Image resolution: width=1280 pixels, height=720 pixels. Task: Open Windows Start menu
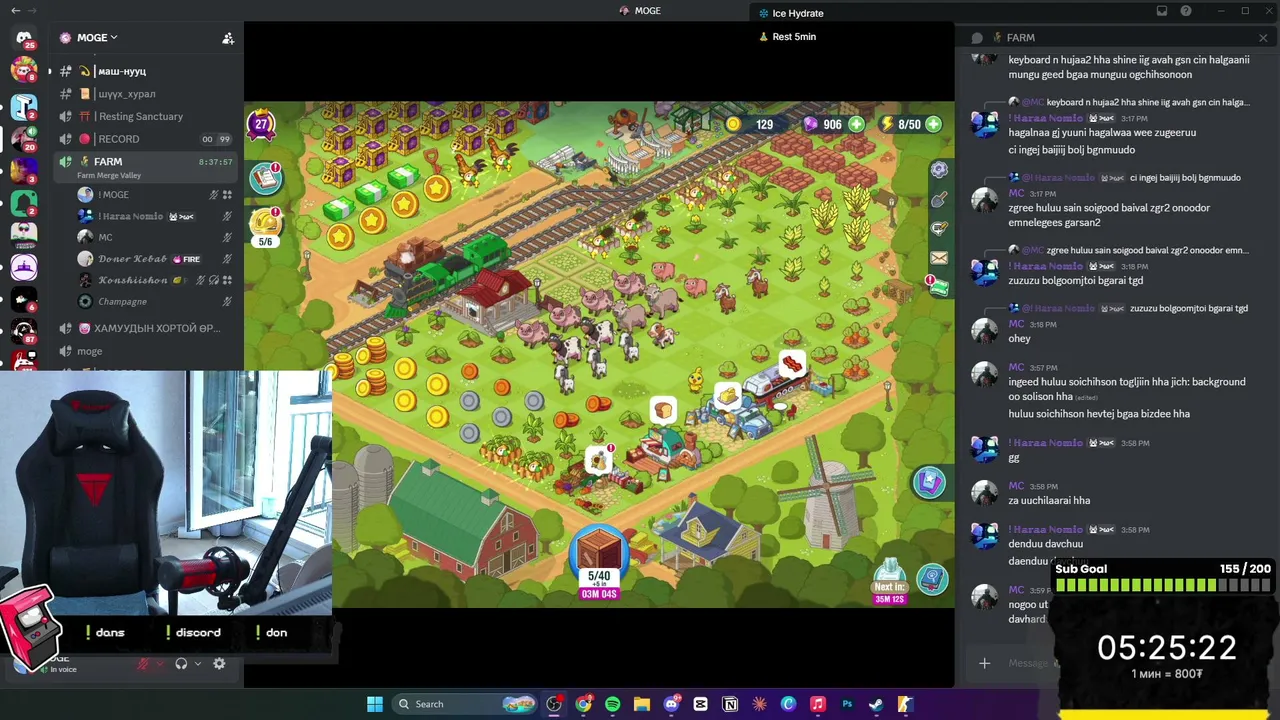click(375, 704)
